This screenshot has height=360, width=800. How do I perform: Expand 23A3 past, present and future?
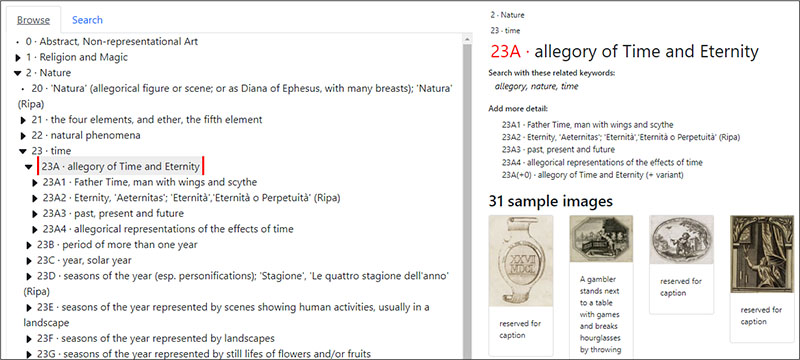35,214
